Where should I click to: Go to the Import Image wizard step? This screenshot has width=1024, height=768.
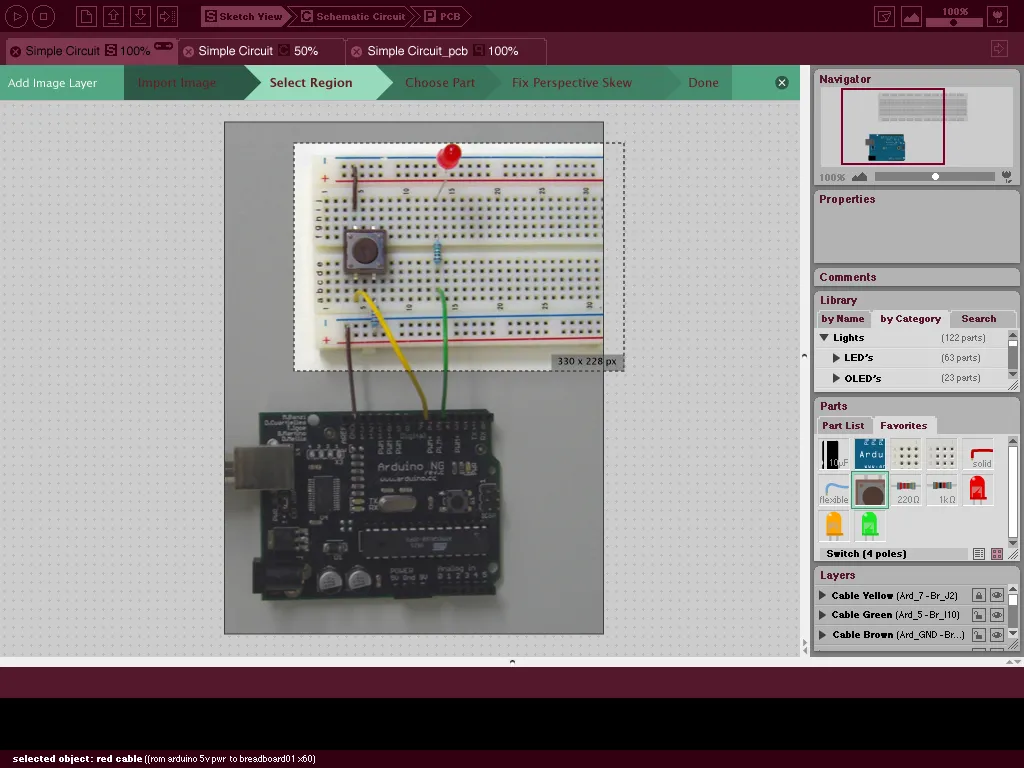176,83
